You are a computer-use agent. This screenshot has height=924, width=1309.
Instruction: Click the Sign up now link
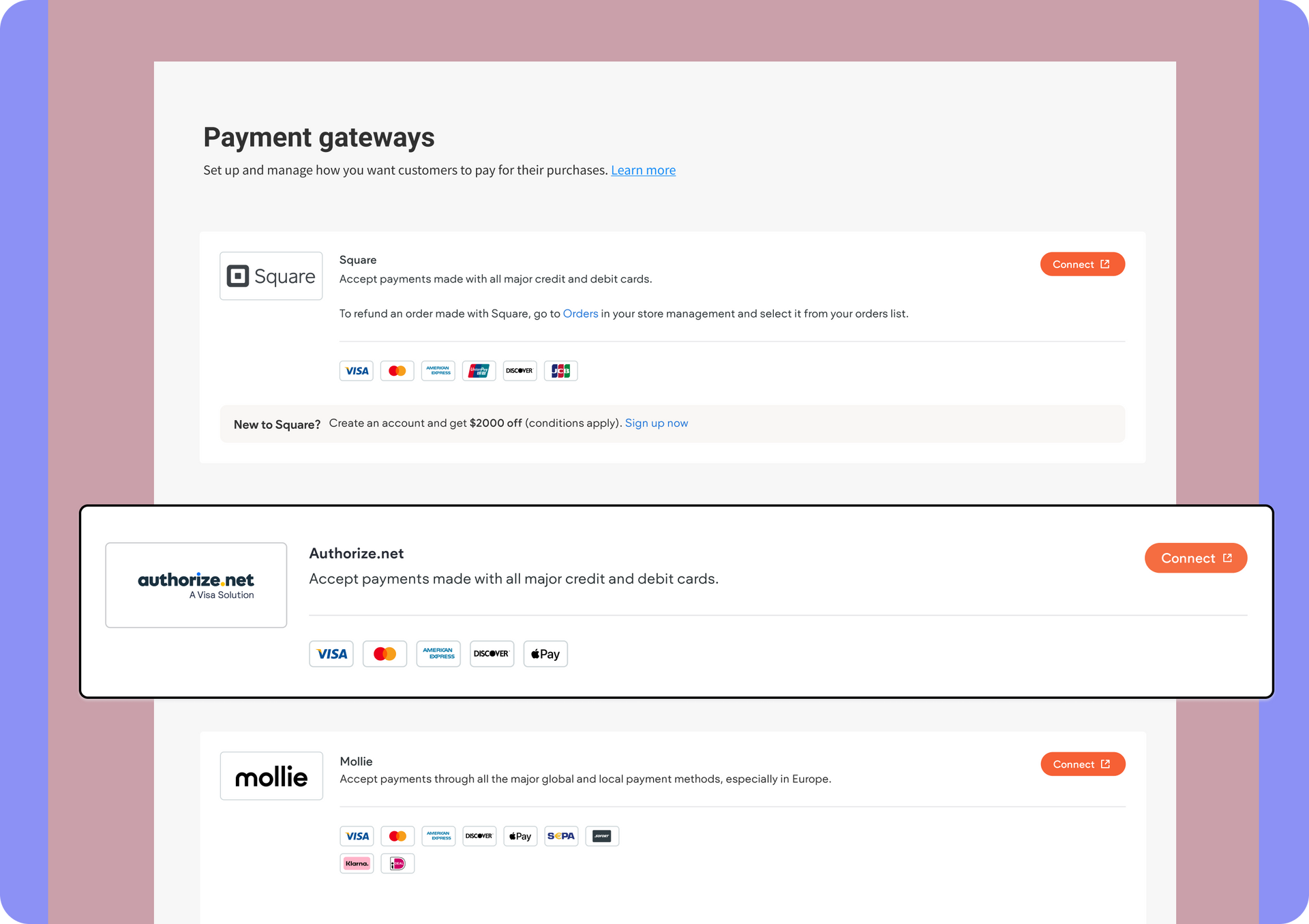pos(656,423)
